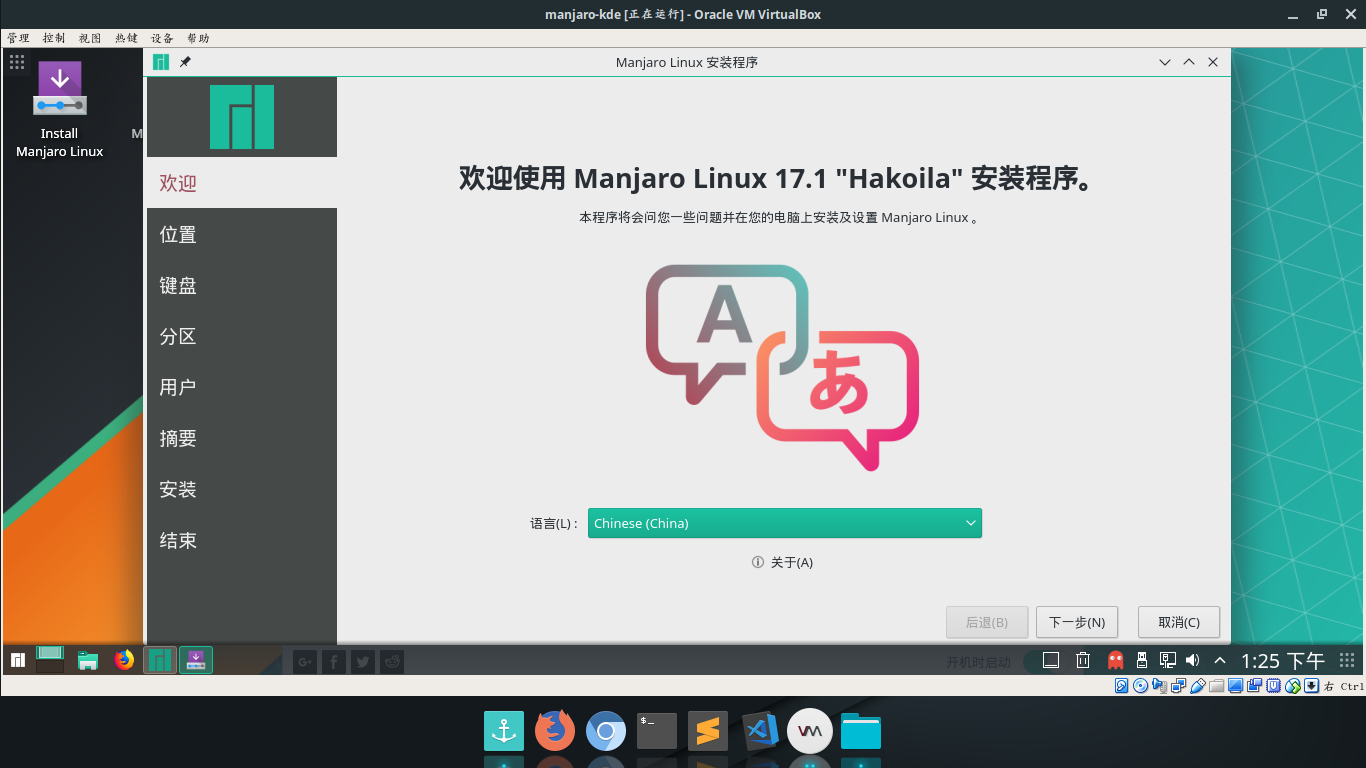The height and width of the screenshot is (768, 1366).
Task: Click VirtualBox shared folders status icon
Action: 1216,686
